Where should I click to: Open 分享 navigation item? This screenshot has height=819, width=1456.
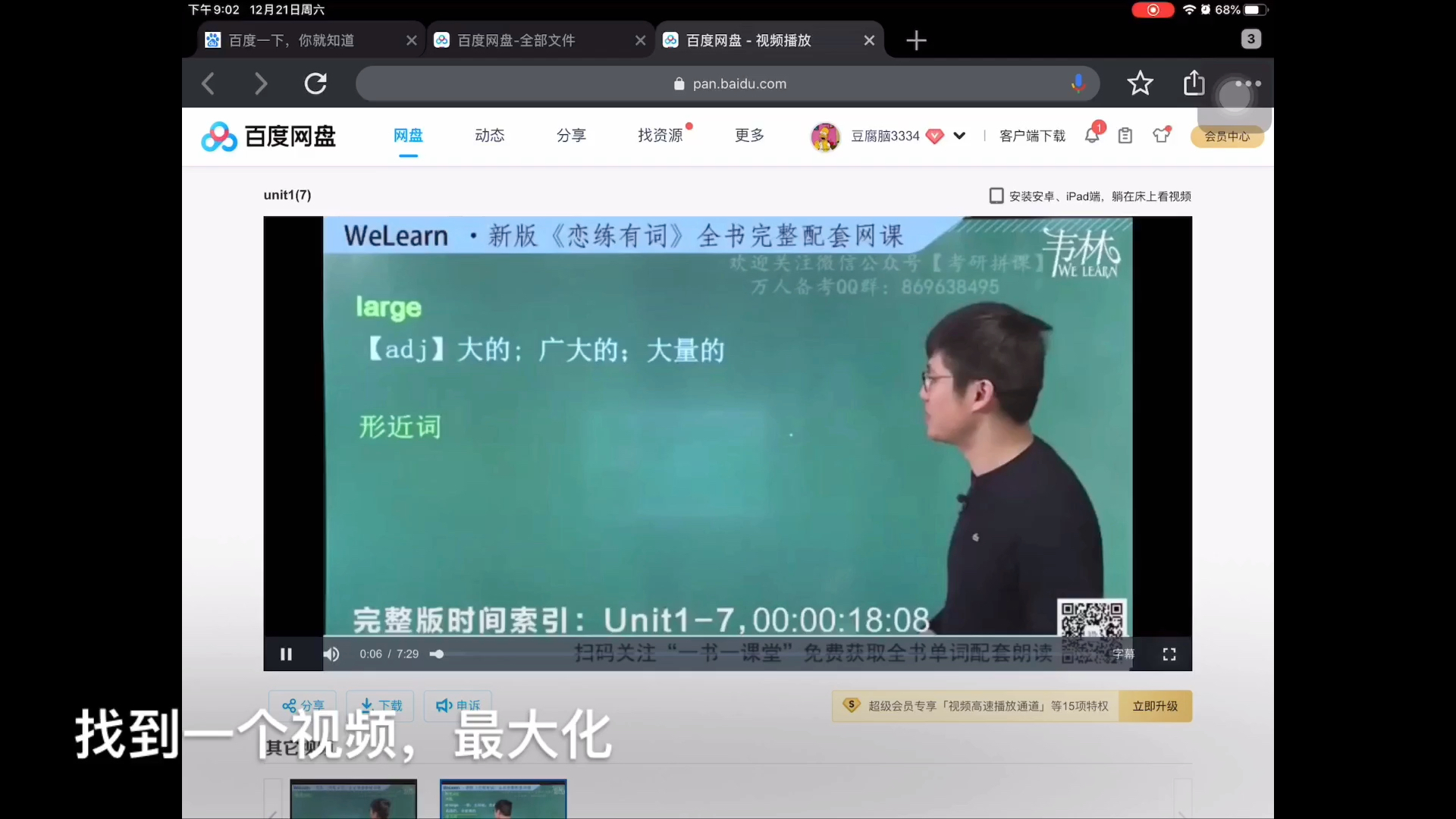pyautogui.click(x=572, y=135)
